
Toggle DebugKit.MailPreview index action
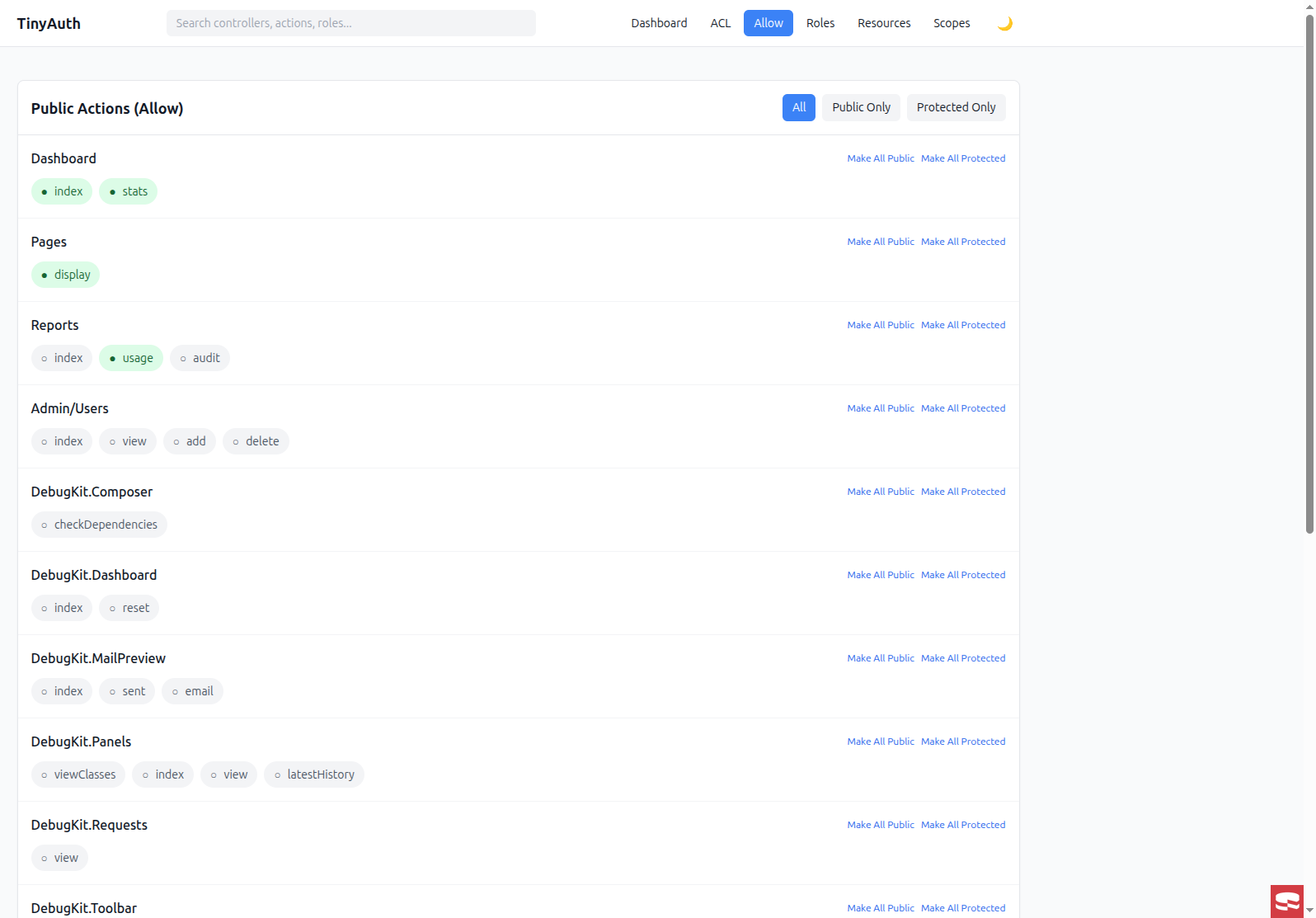(x=62, y=691)
